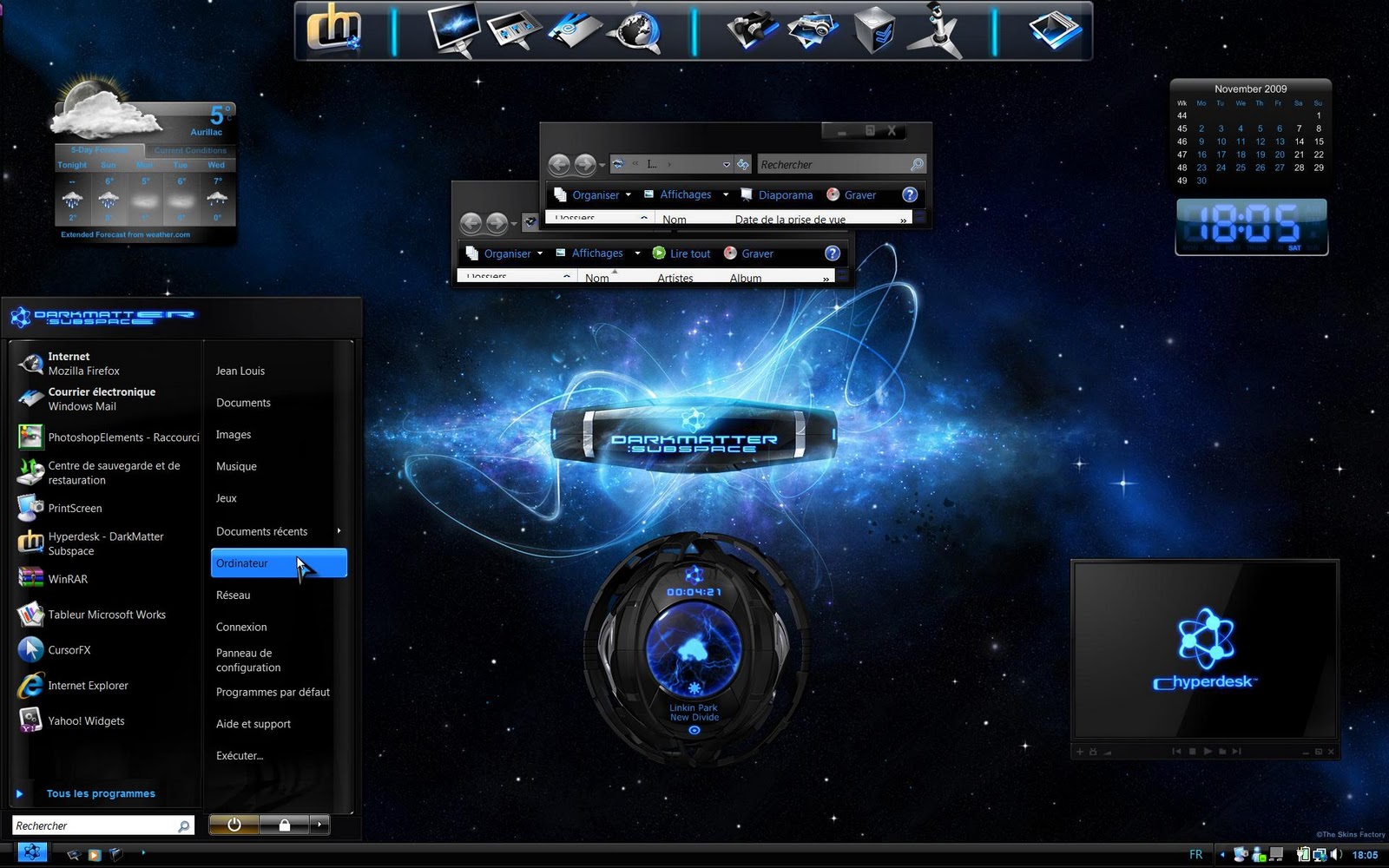Click Lire tout in the front explorer window

pos(681,253)
